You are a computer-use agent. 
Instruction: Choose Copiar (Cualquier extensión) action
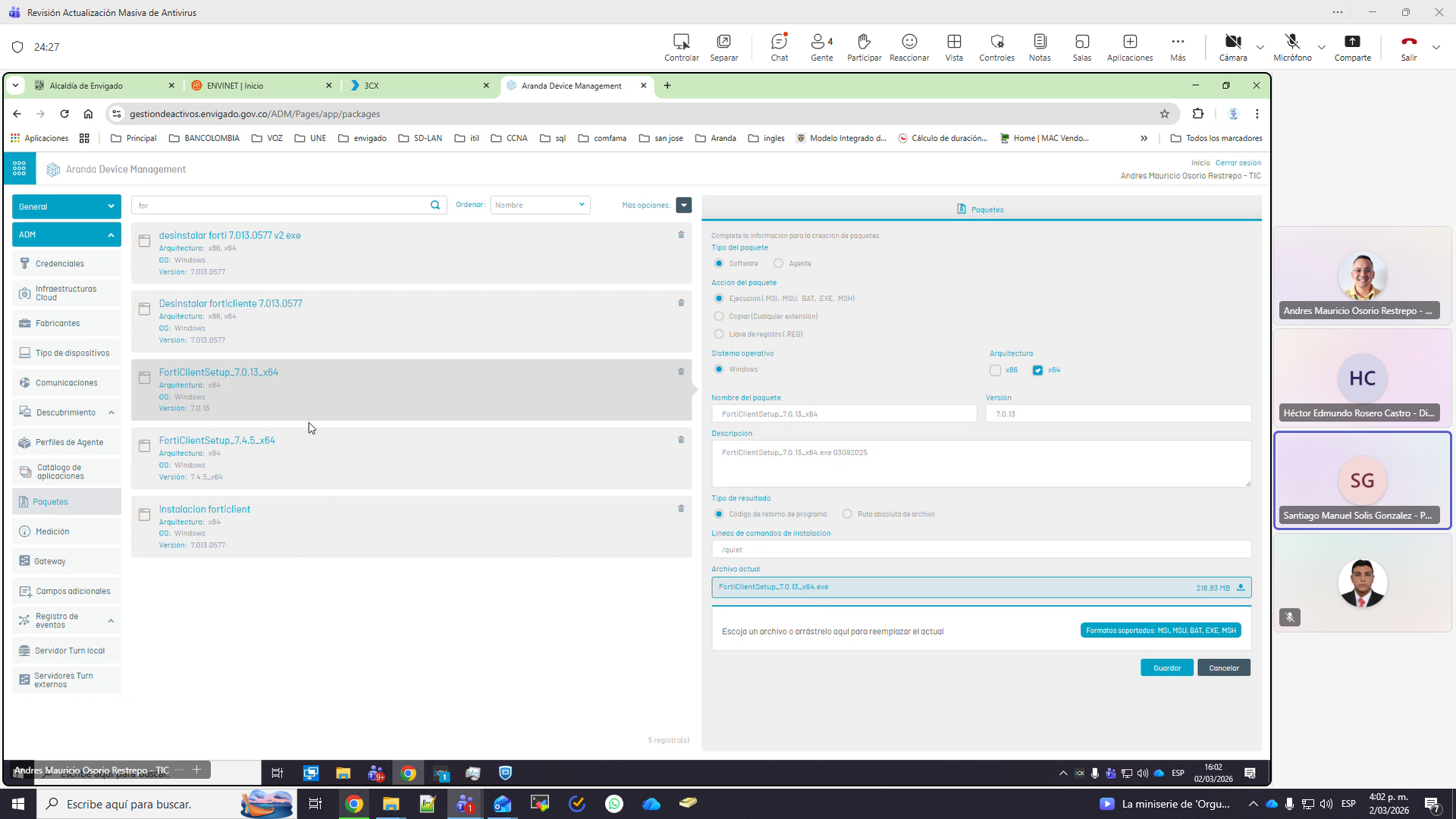click(x=719, y=316)
